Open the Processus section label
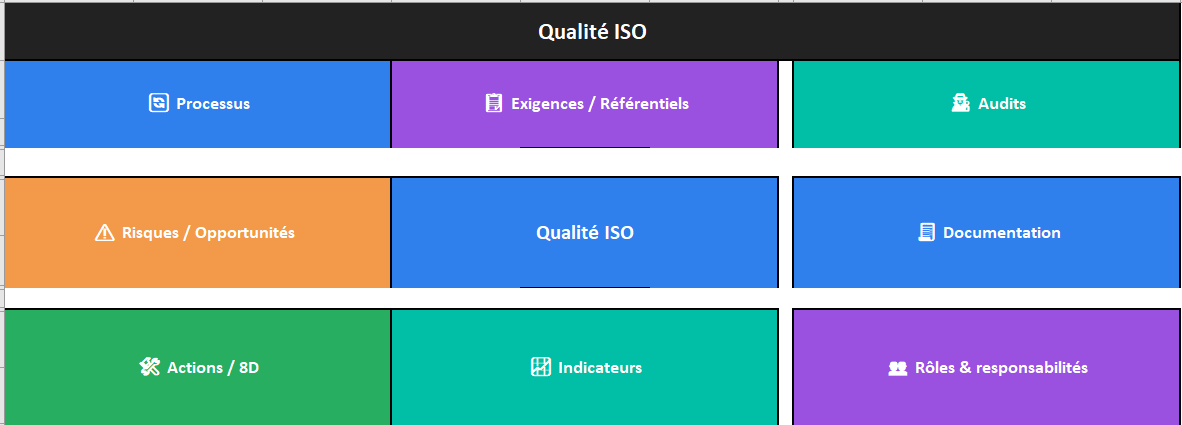Viewport: 1182px width, 425px height. tap(213, 103)
